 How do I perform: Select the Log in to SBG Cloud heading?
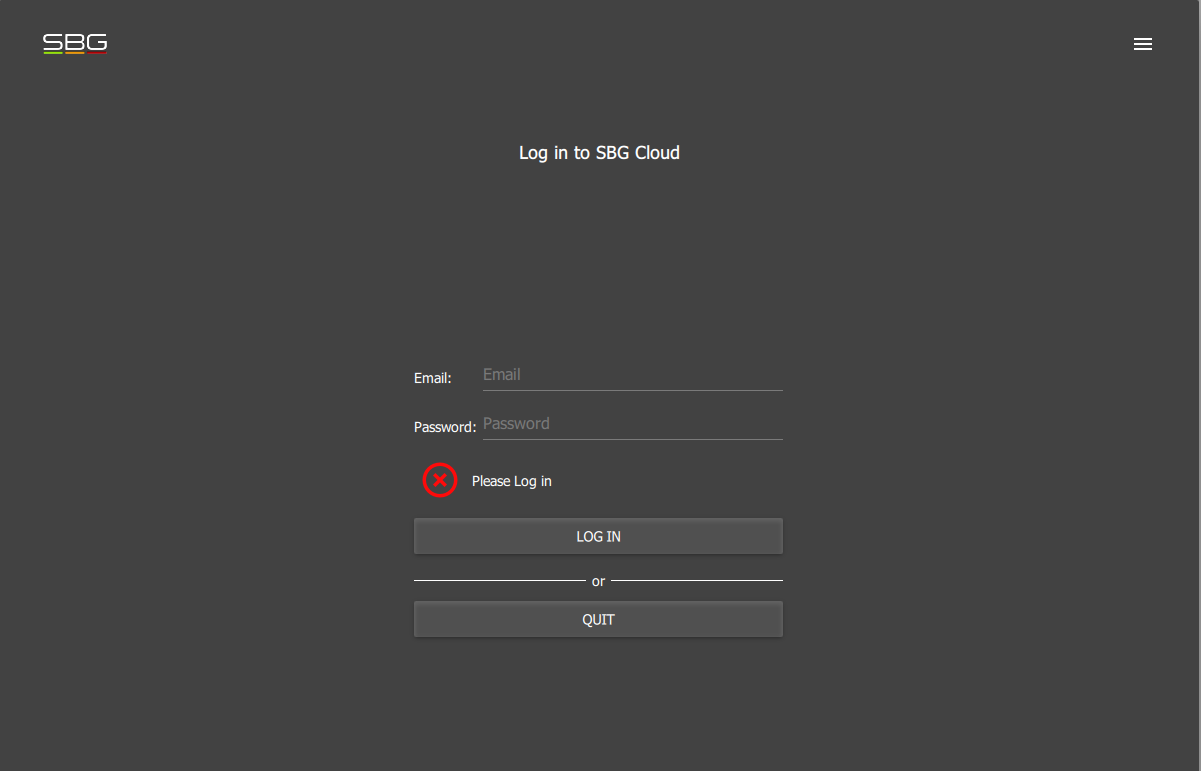598,152
